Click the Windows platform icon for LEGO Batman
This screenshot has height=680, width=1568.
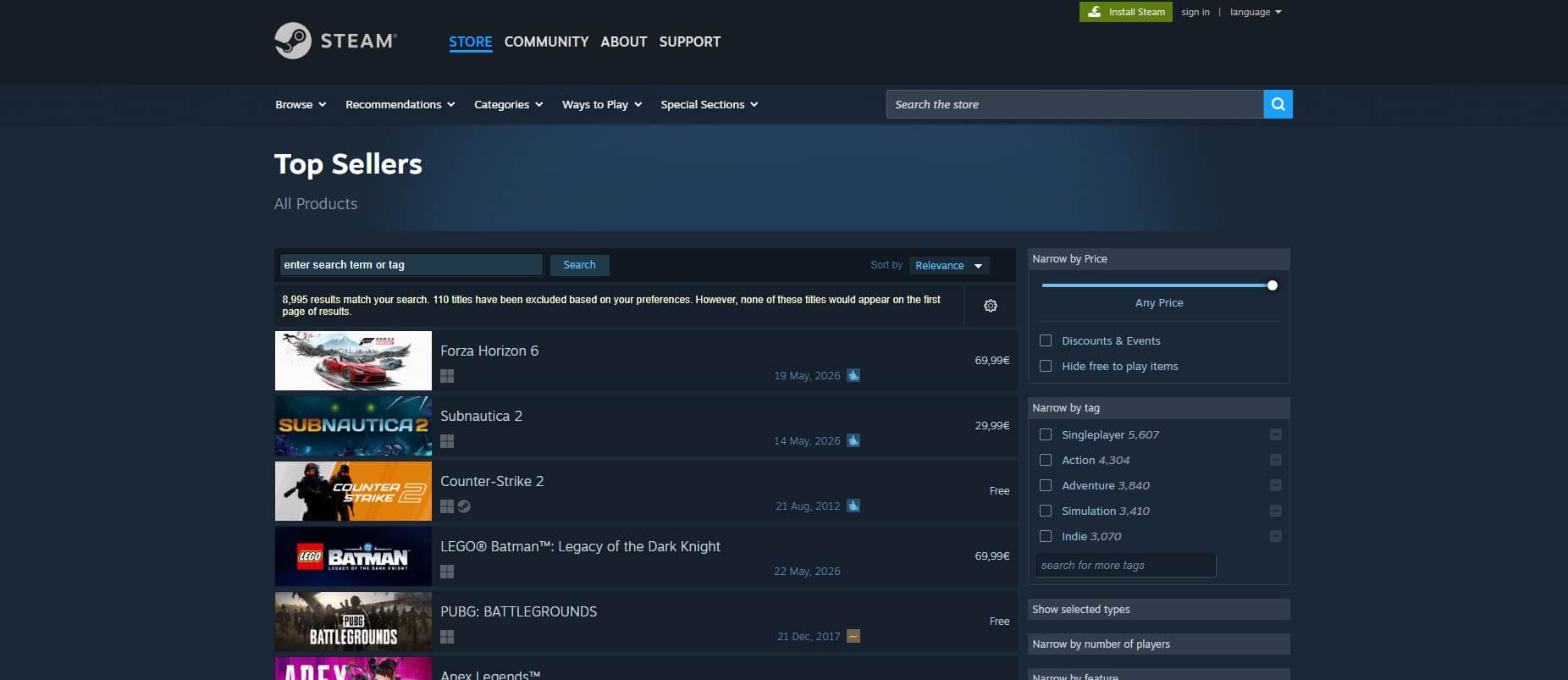pyautogui.click(x=447, y=572)
